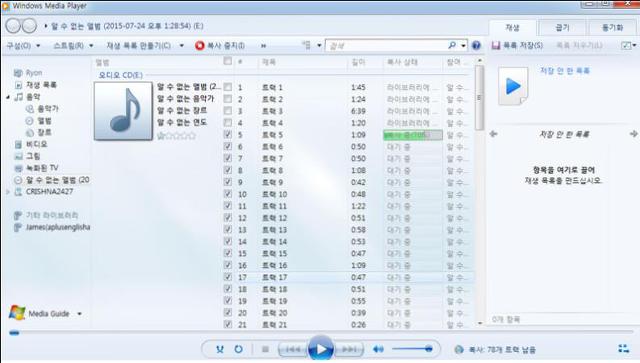Go forward with the round Forward button
The height and width of the screenshot is (363, 640).
pos(29,26)
